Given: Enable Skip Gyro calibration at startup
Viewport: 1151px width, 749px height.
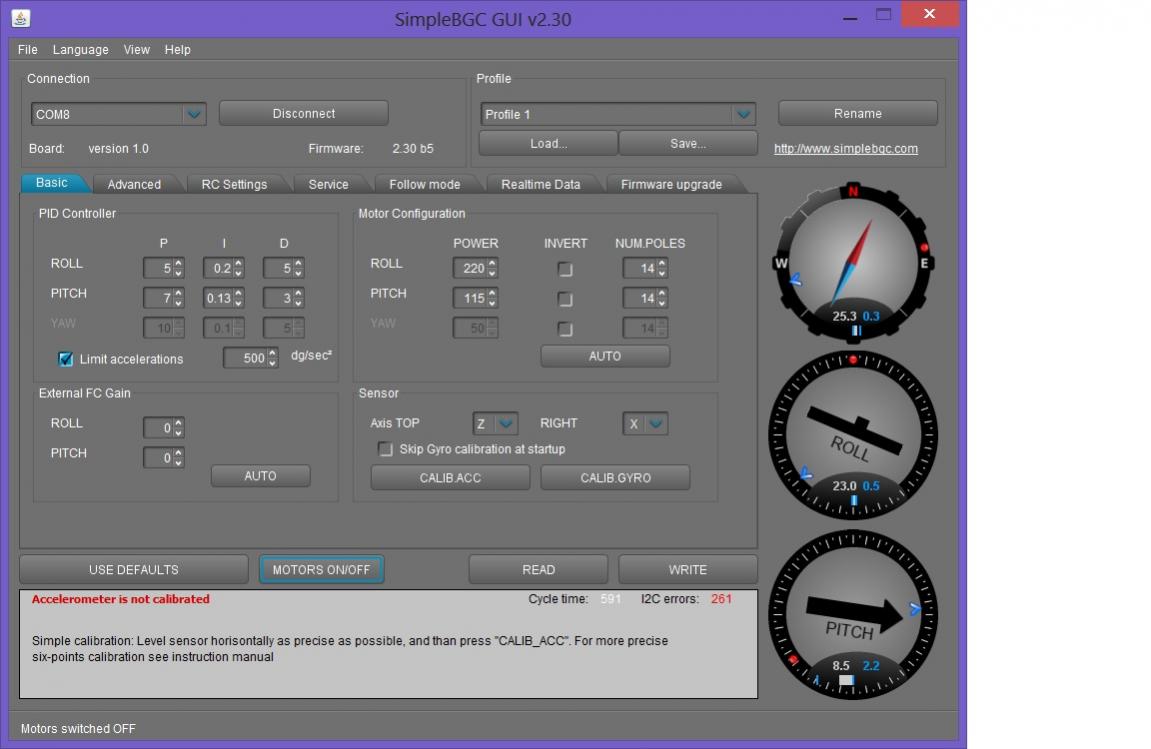Looking at the screenshot, I should pyautogui.click(x=385, y=449).
